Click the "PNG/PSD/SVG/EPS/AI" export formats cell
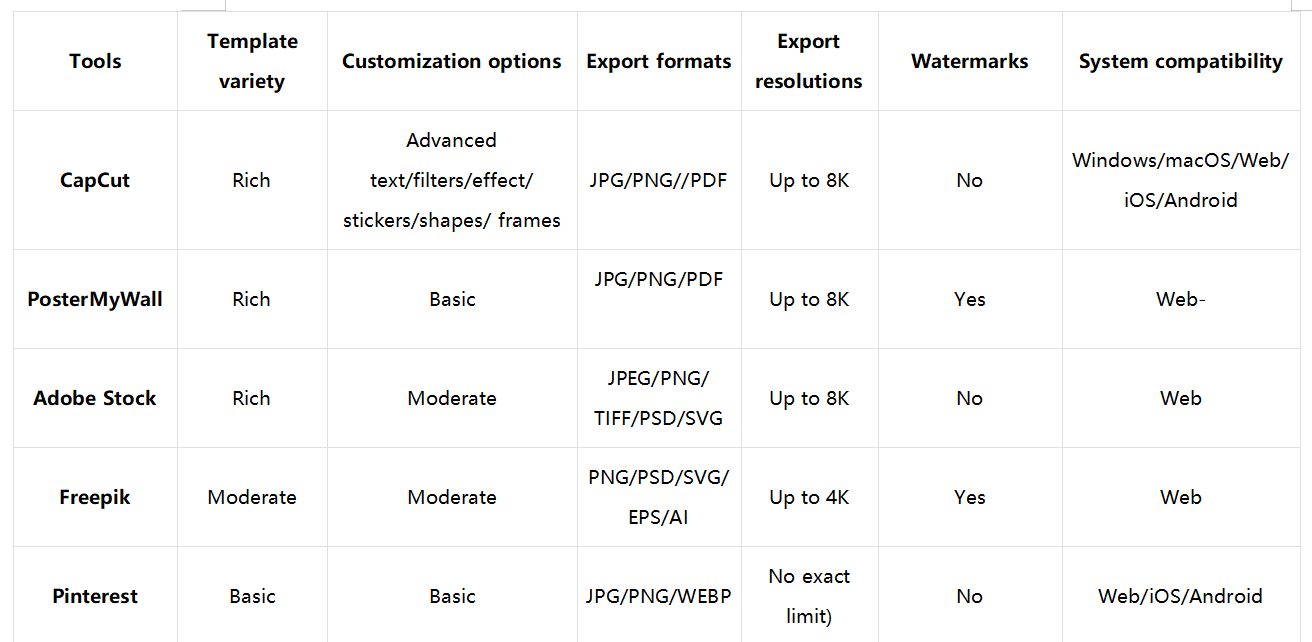Screen dimensions: 1312x642 (x=658, y=497)
